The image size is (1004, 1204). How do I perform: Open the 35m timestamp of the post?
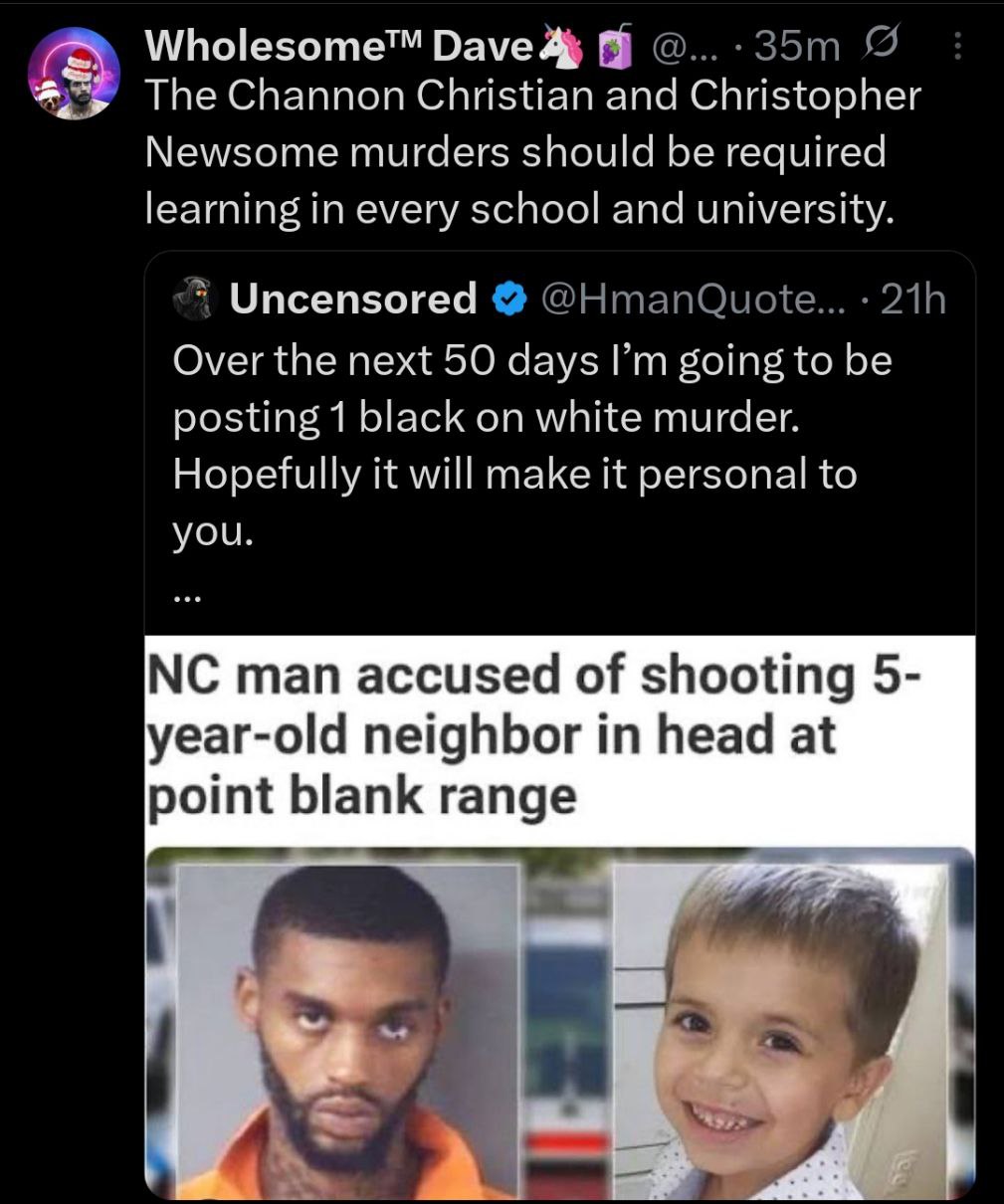click(798, 47)
